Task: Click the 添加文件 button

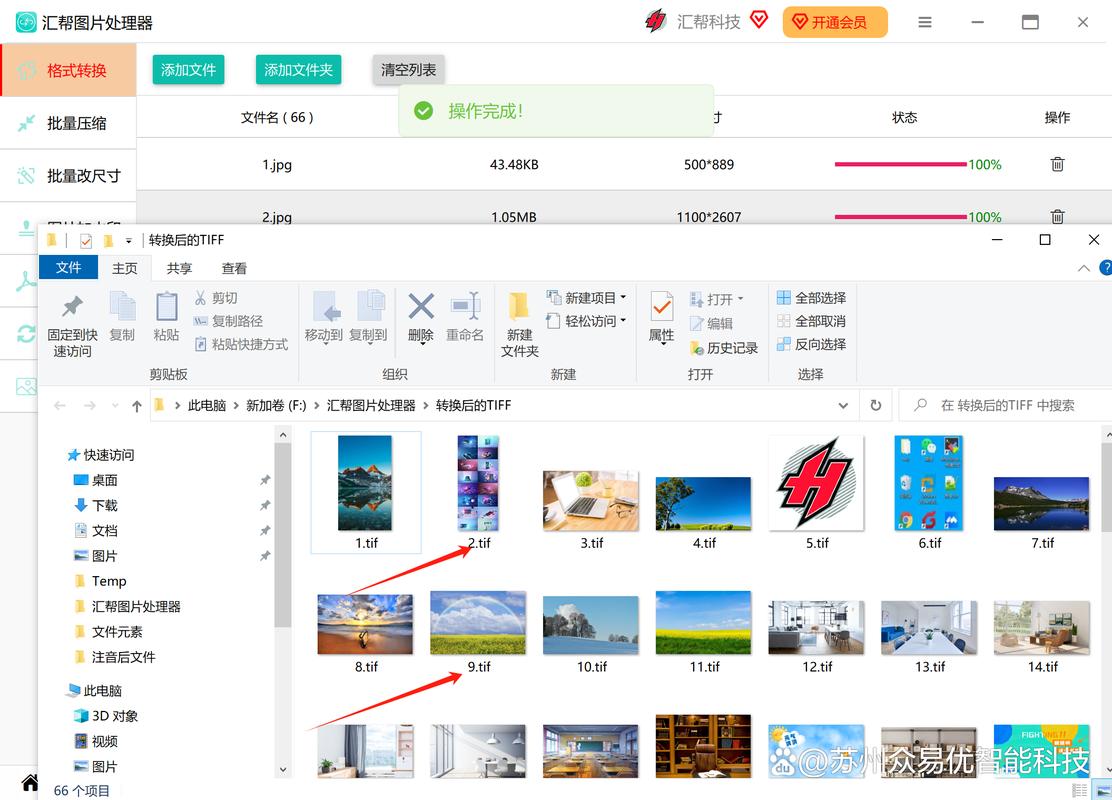Action: pos(188,70)
